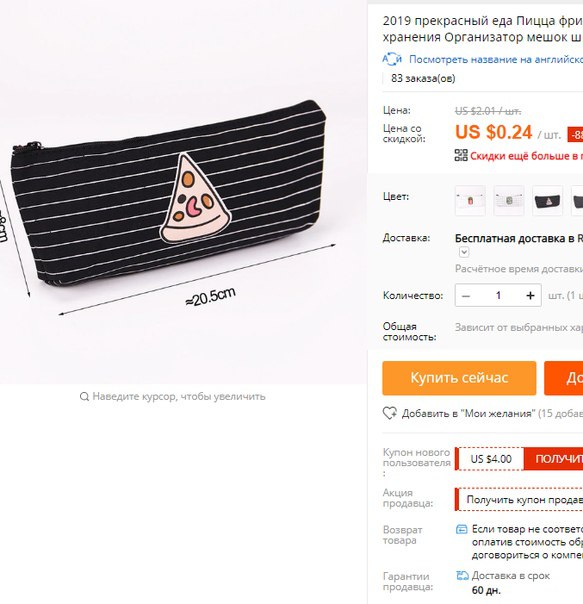The image size is (583, 604).
Task: Click the heart icon for wish list
Action: click(x=390, y=413)
